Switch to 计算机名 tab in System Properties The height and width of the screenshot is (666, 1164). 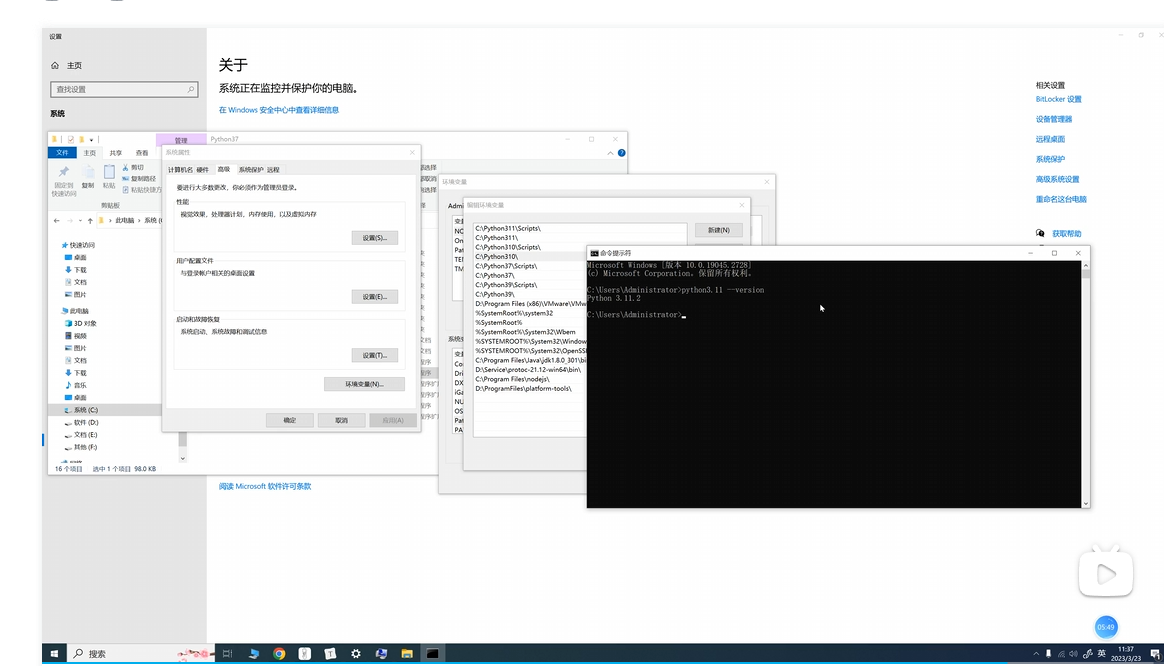coord(180,170)
